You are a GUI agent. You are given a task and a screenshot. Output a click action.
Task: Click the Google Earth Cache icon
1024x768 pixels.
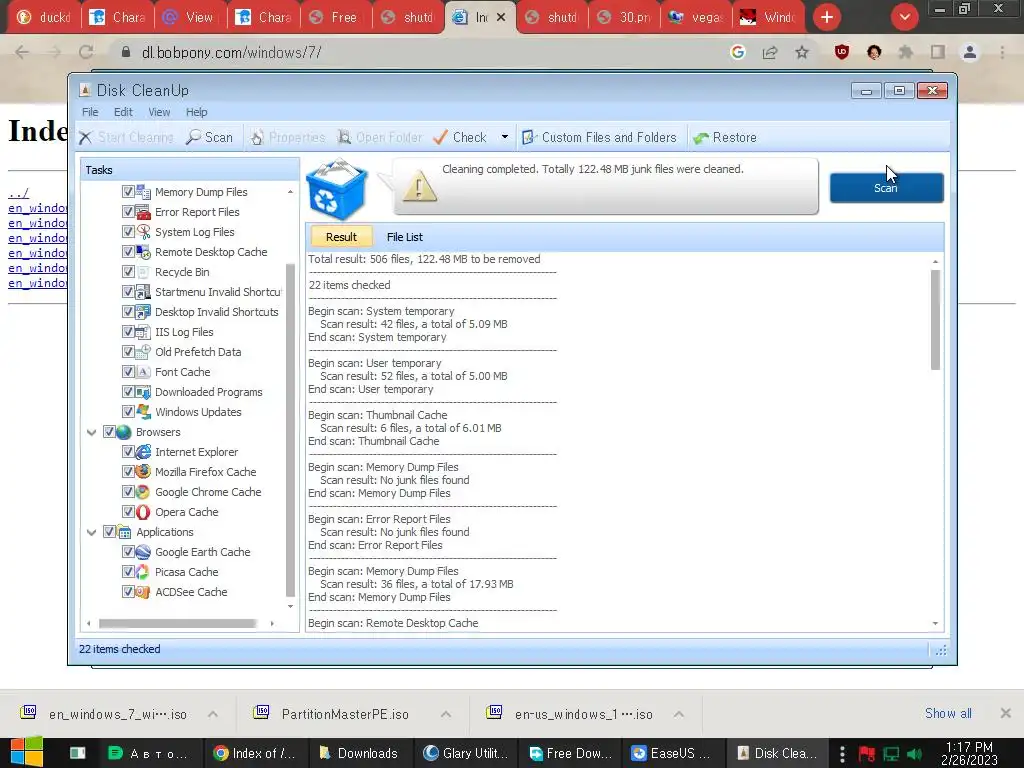pyautogui.click(x=143, y=552)
